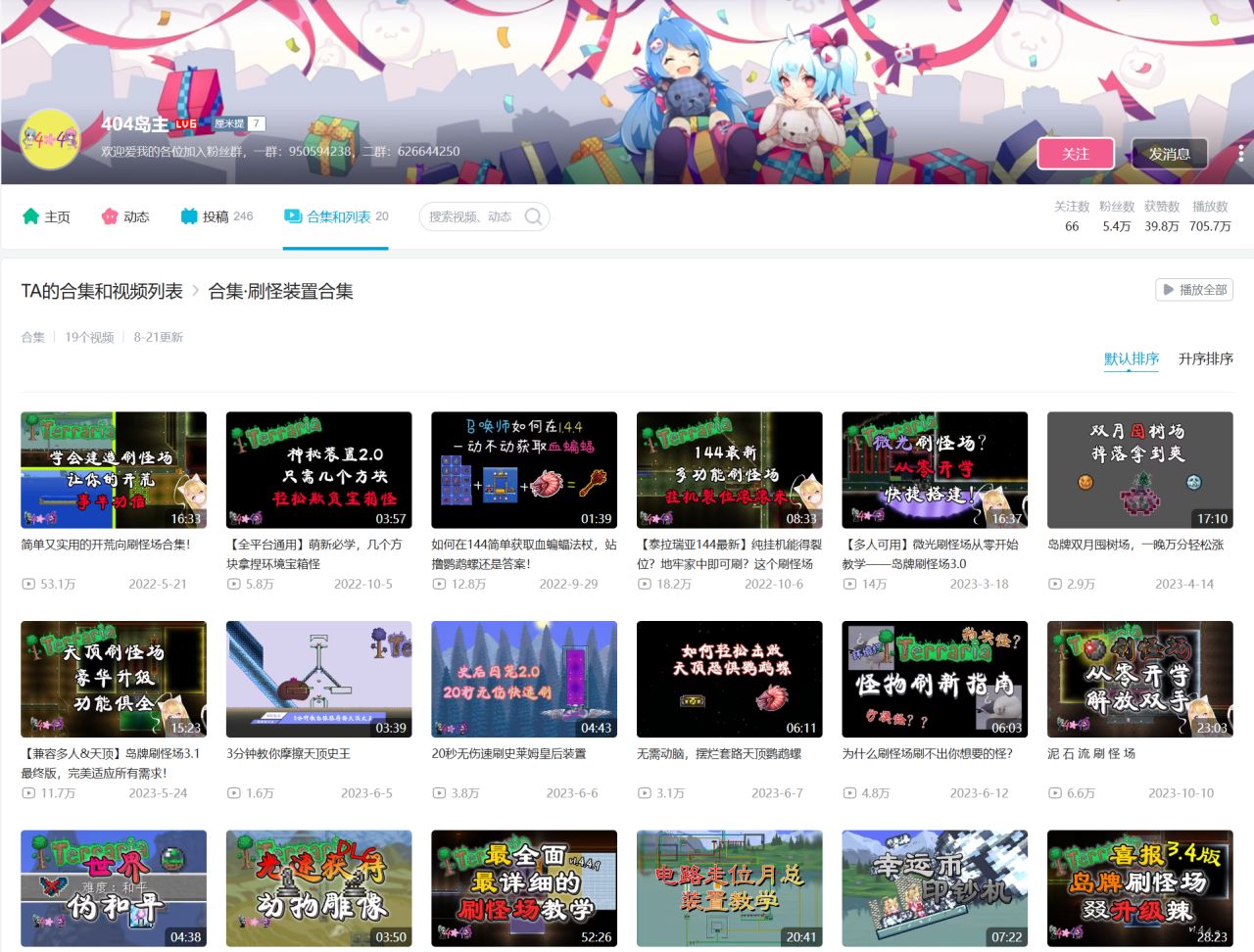Open the 04:38 伪和平 thumbnail
The width and height of the screenshot is (1254, 952).
coord(114,888)
